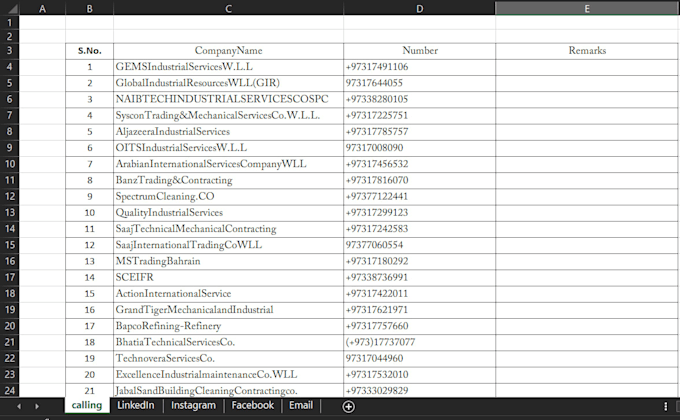Click phone number +97377122441
This screenshot has width=680, height=420.
[419, 197]
